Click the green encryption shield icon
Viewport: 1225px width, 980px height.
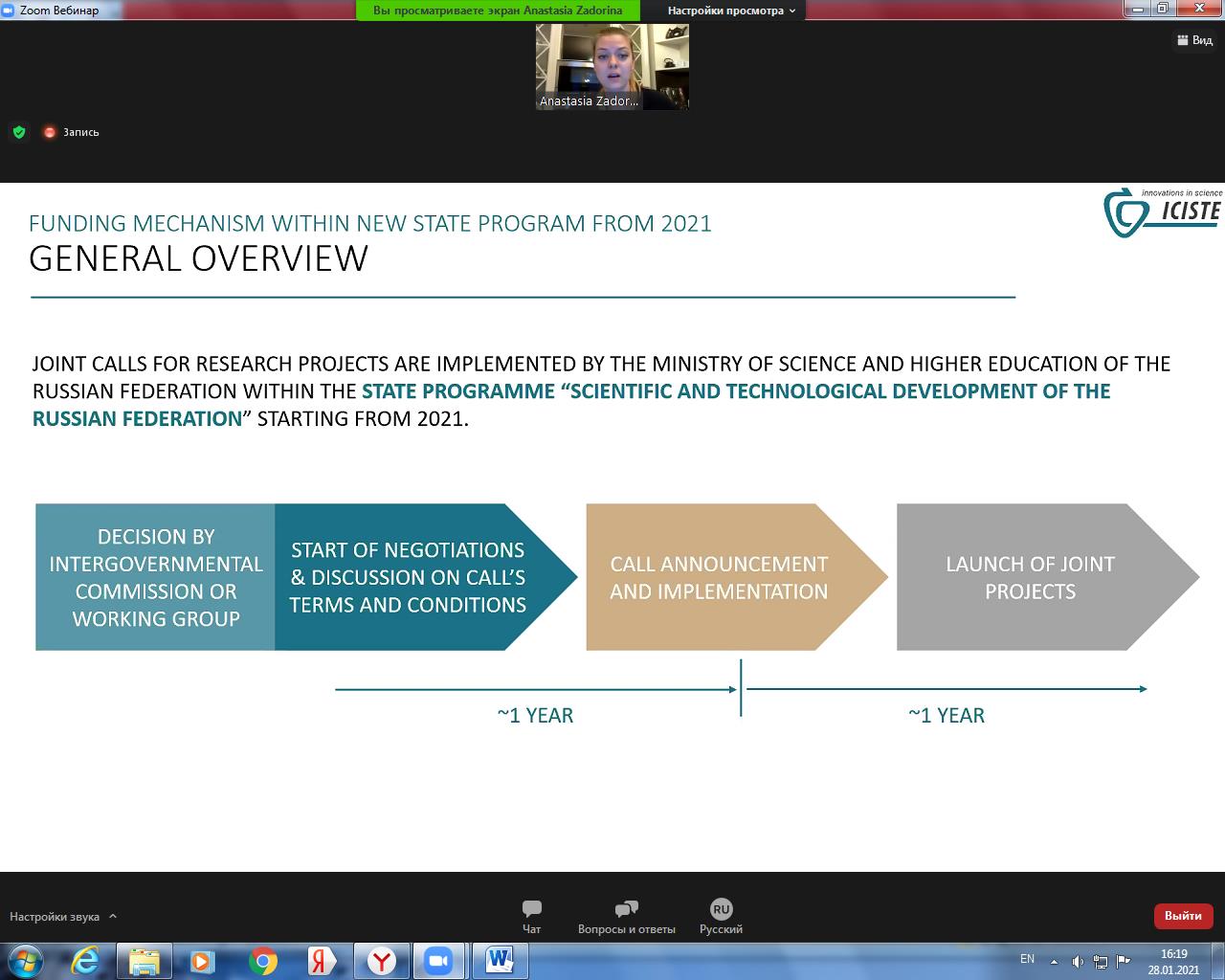tap(19, 132)
